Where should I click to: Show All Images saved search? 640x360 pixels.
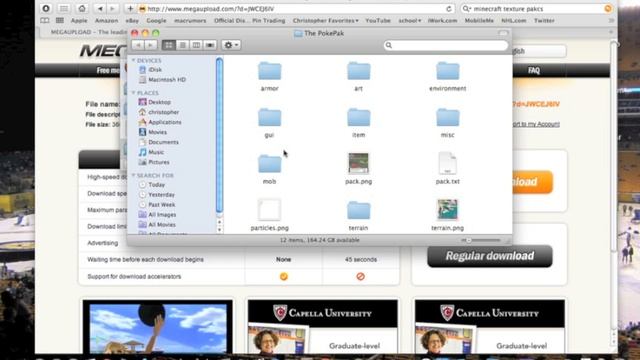point(158,215)
